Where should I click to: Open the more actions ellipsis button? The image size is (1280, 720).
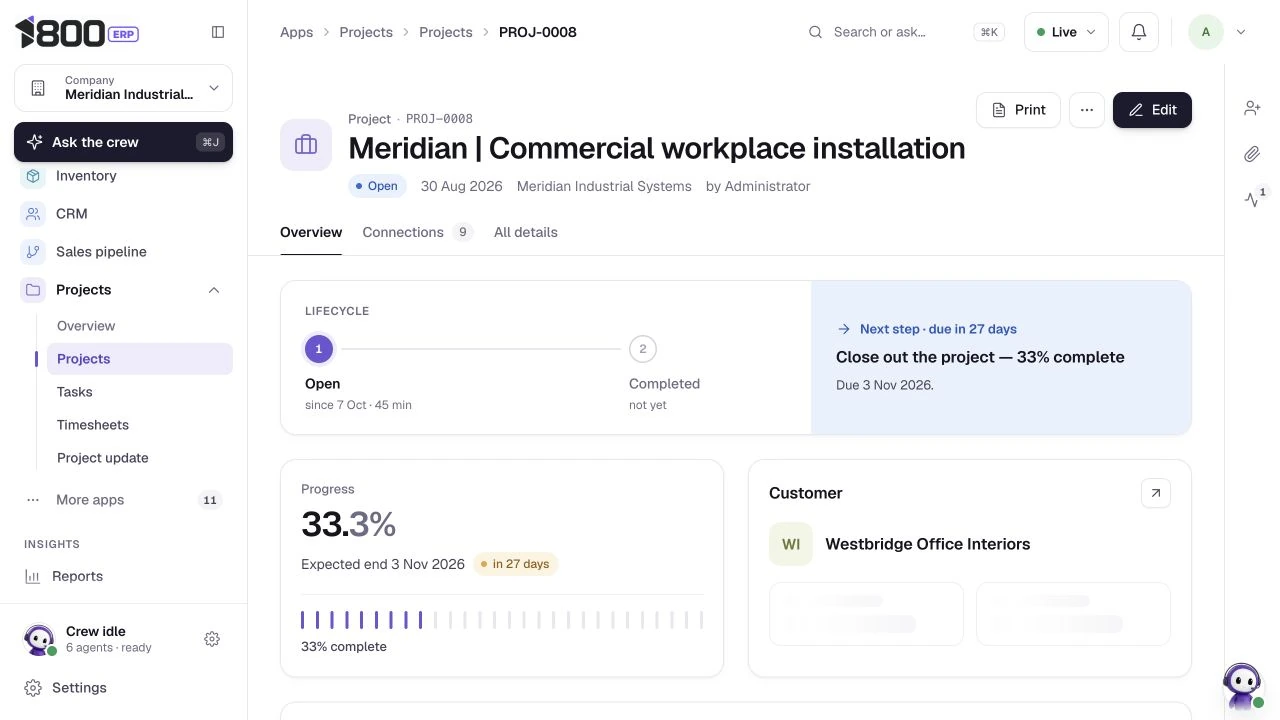coord(1087,110)
